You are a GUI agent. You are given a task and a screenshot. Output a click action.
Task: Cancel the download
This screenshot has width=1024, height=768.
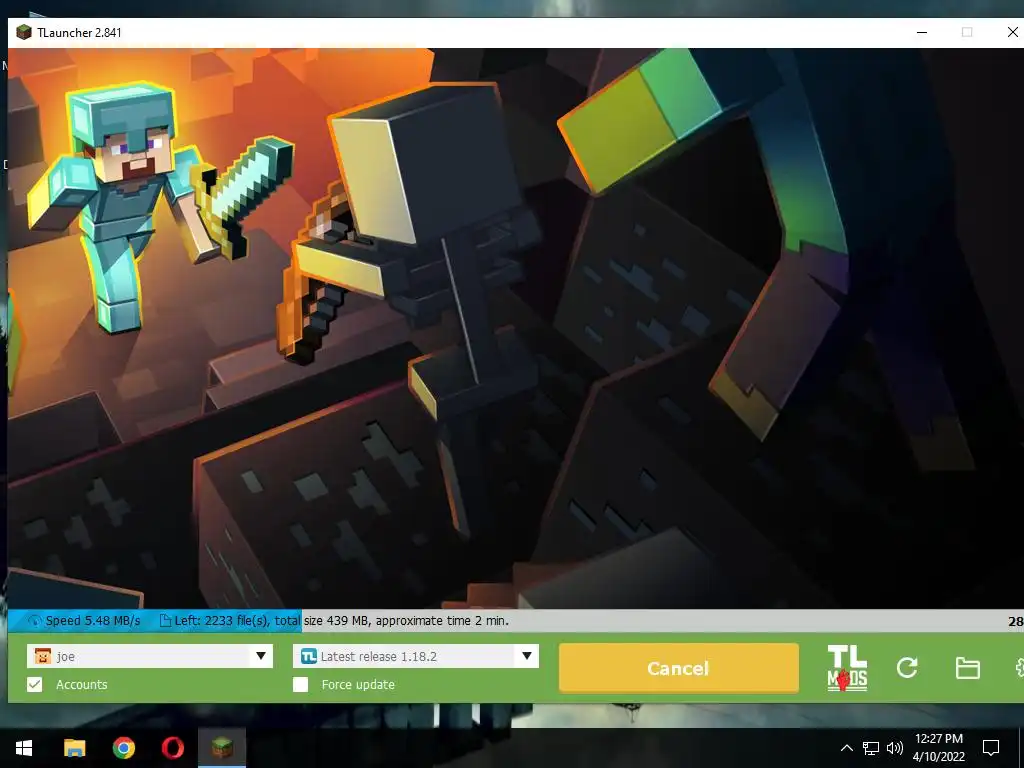(x=679, y=668)
